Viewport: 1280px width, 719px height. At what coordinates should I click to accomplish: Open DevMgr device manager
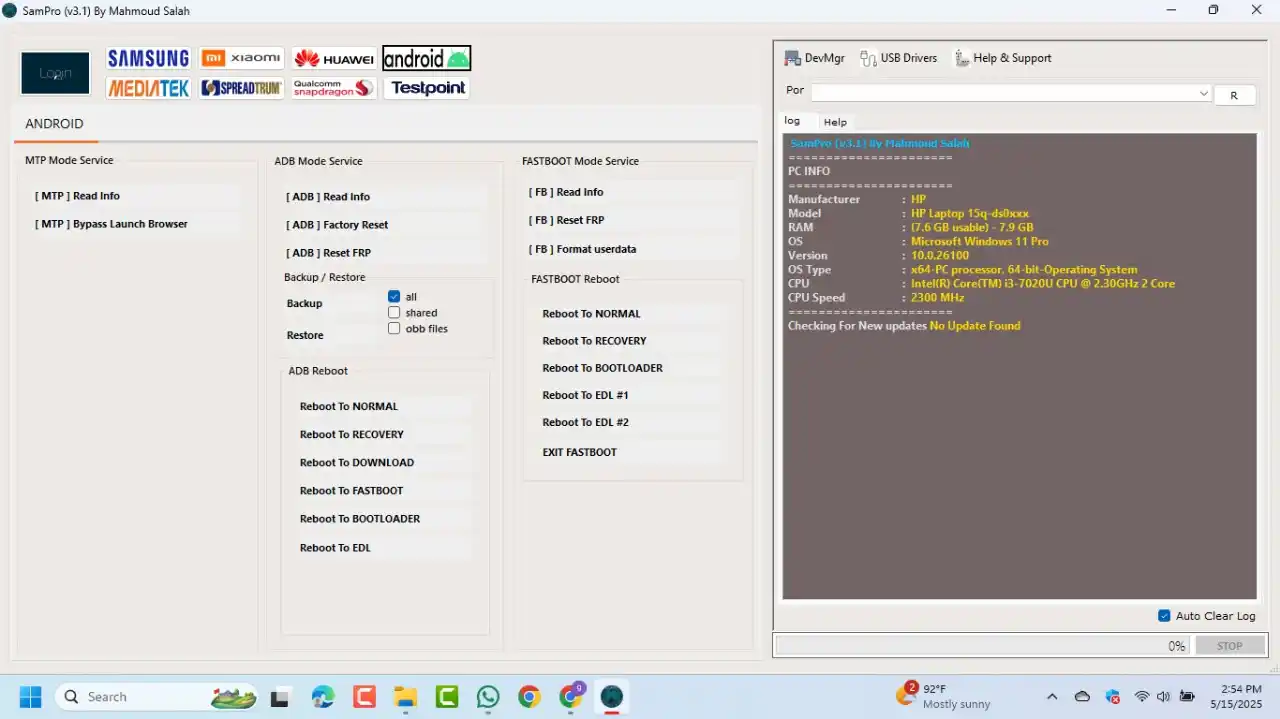point(814,58)
